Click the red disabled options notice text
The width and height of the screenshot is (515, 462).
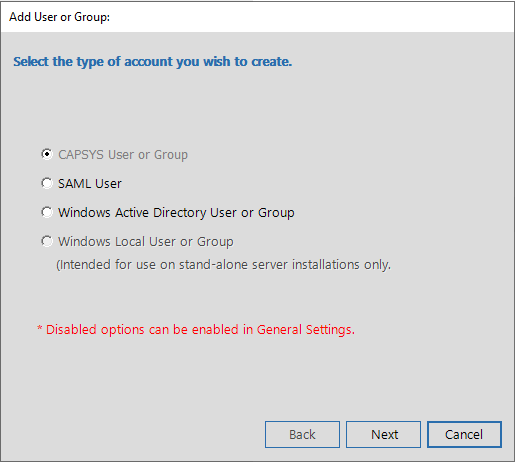click(196, 330)
